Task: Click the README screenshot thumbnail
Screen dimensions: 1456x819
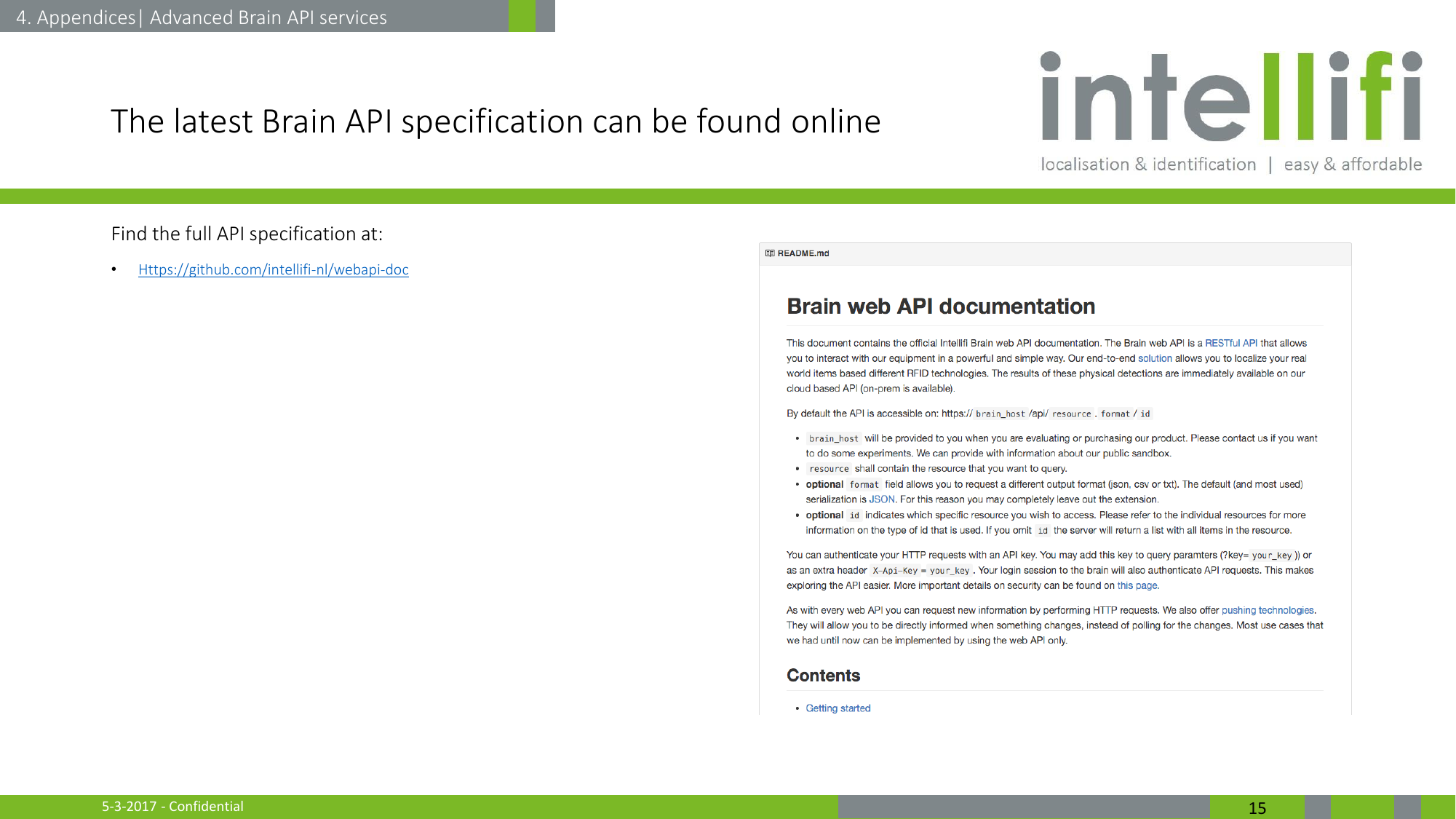Action: (x=1055, y=478)
